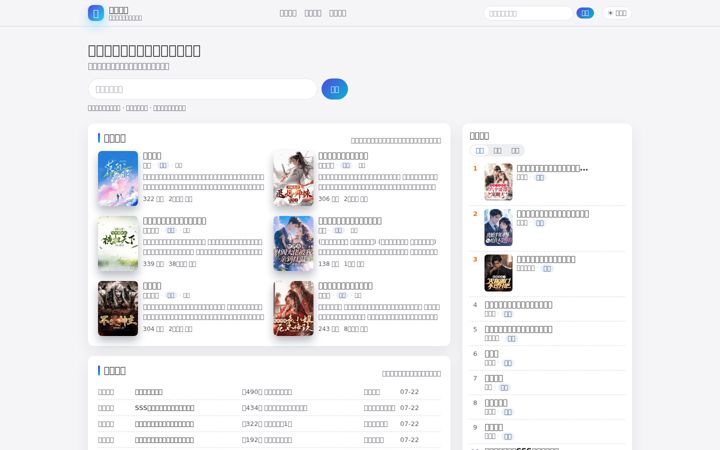
Task: Open the middle header navigation link
Action: click(313, 13)
